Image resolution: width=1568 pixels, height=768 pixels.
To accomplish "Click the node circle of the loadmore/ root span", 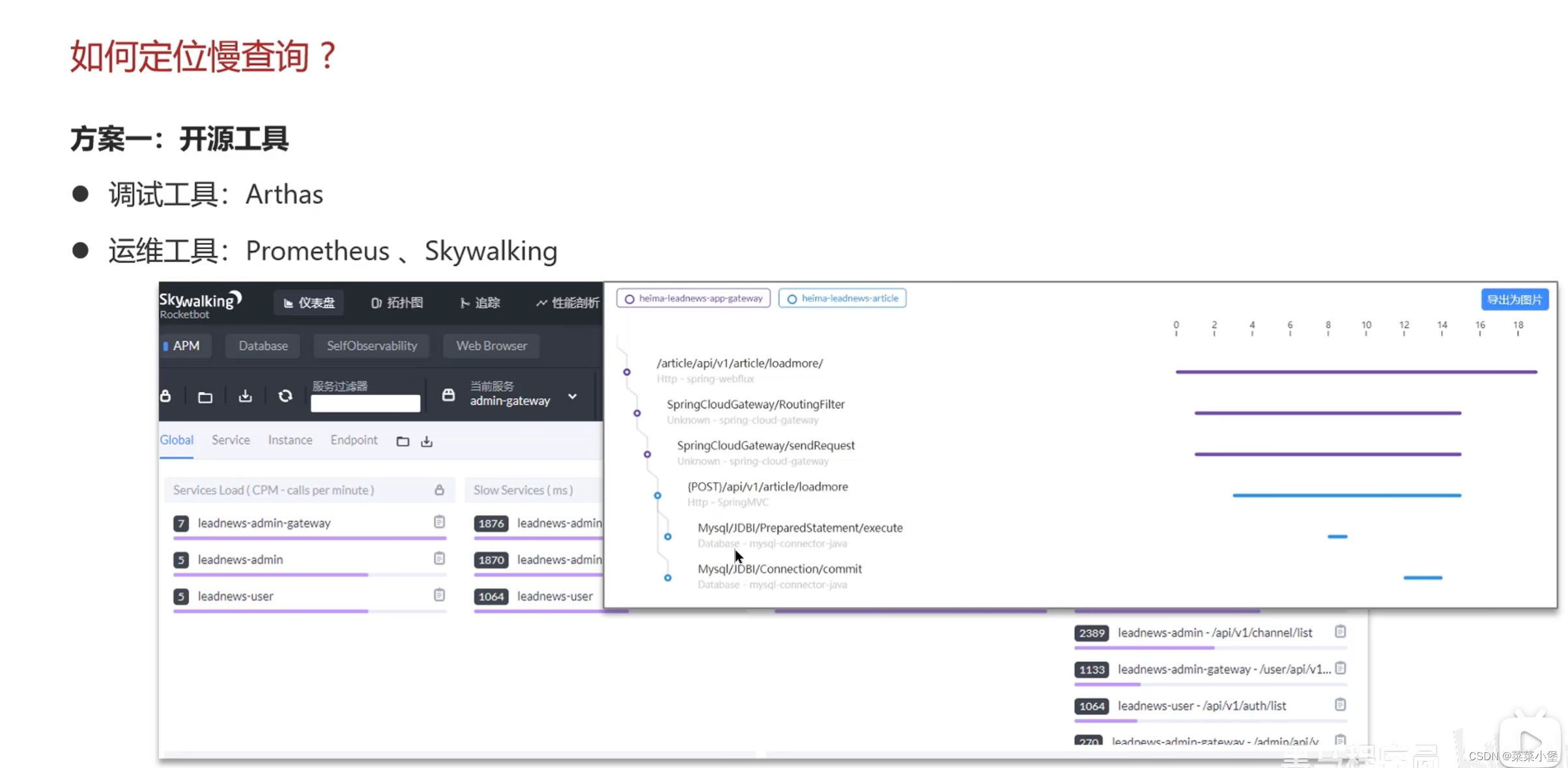I will coord(627,372).
